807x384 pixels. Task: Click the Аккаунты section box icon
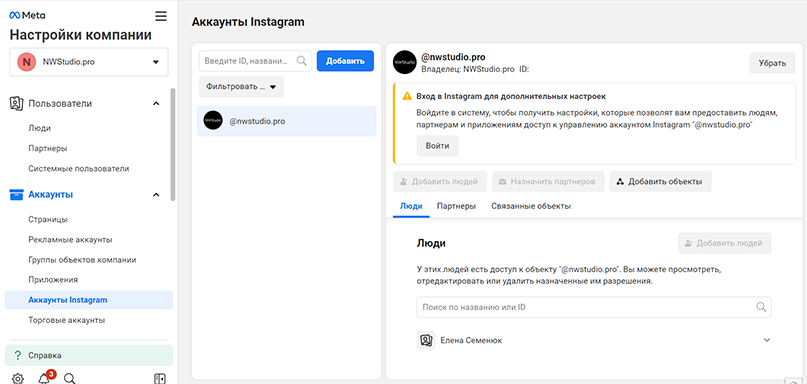coord(17,195)
